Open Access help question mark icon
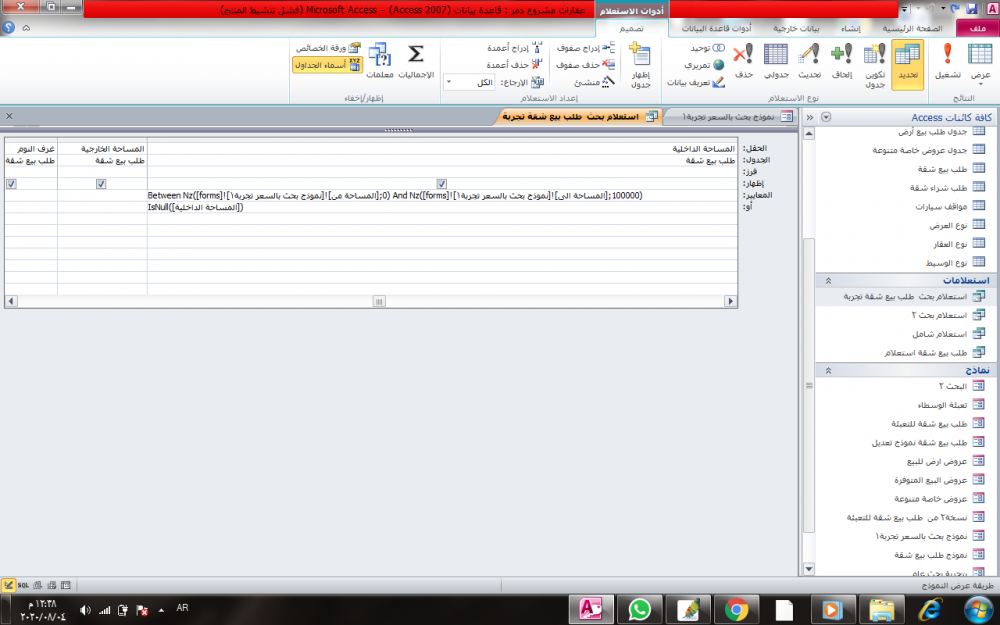The height and width of the screenshot is (625, 1000). point(9,27)
